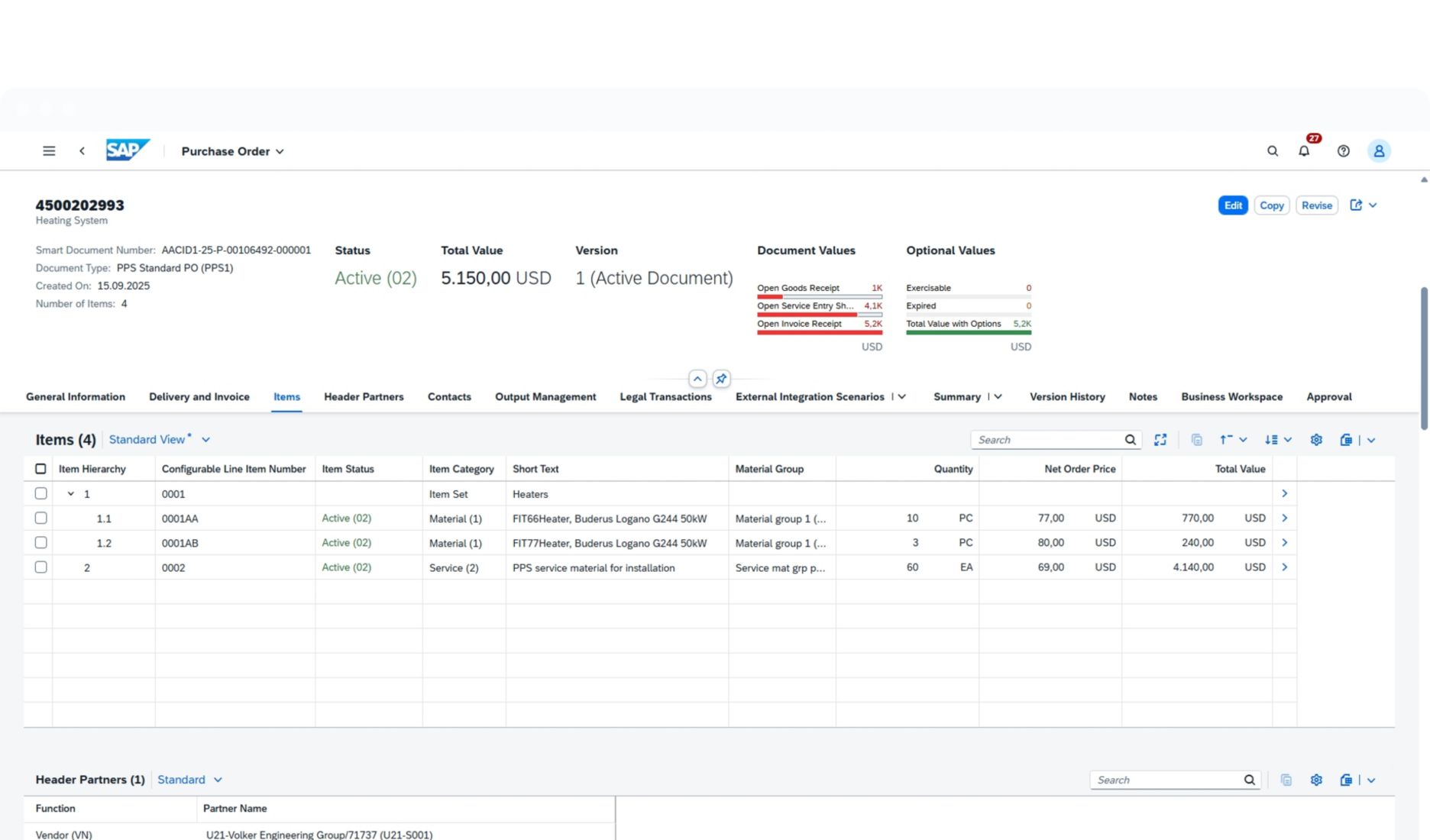Copy rows from the Items table
This screenshot has width=1430, height=840.
[1196, 439]
